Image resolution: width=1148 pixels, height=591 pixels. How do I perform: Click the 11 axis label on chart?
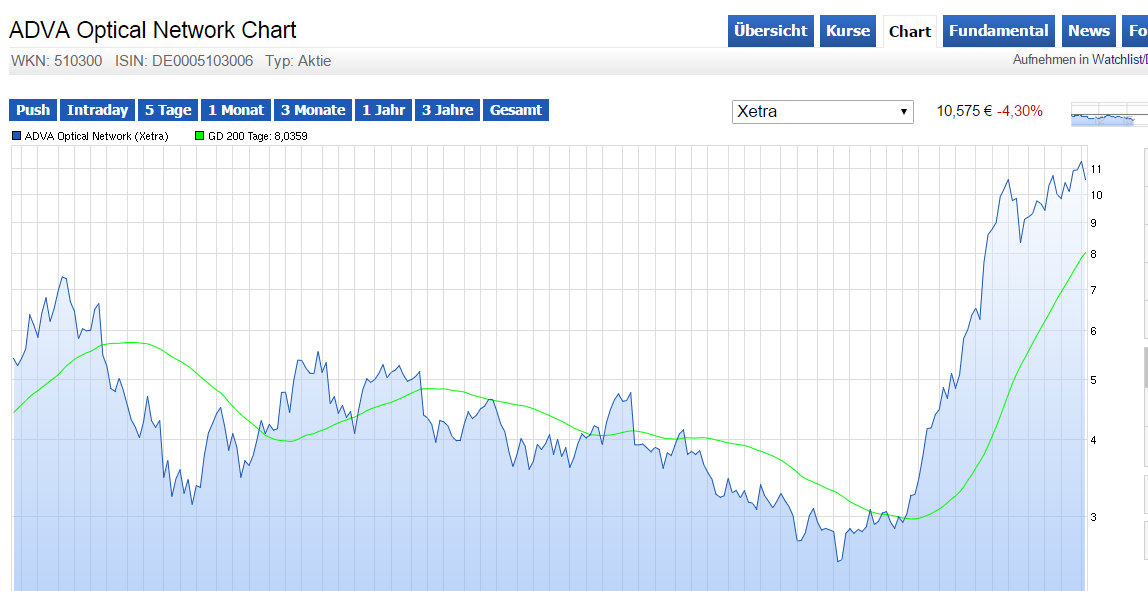[1096, 169]
